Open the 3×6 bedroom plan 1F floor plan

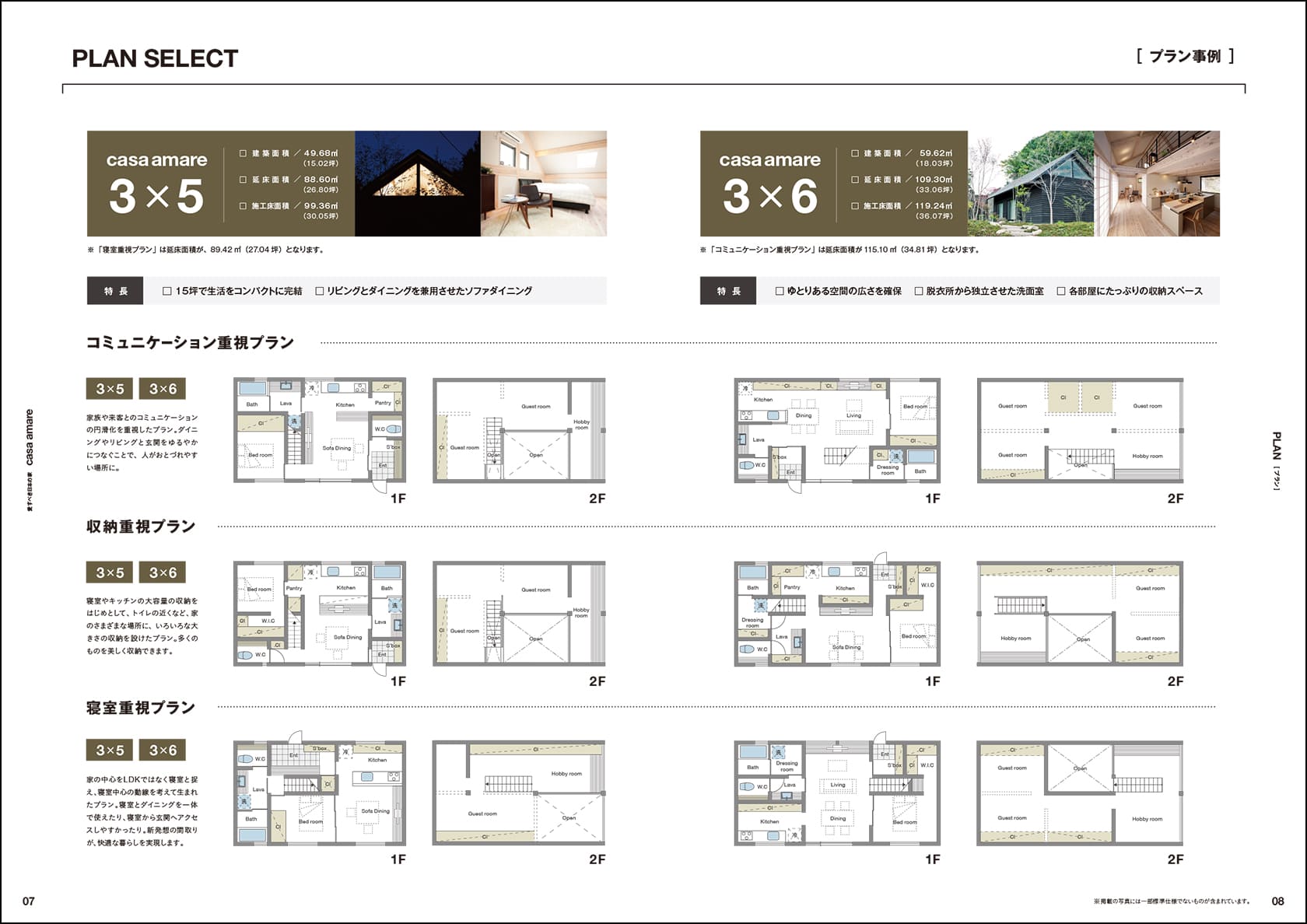(x=837, y=789)
